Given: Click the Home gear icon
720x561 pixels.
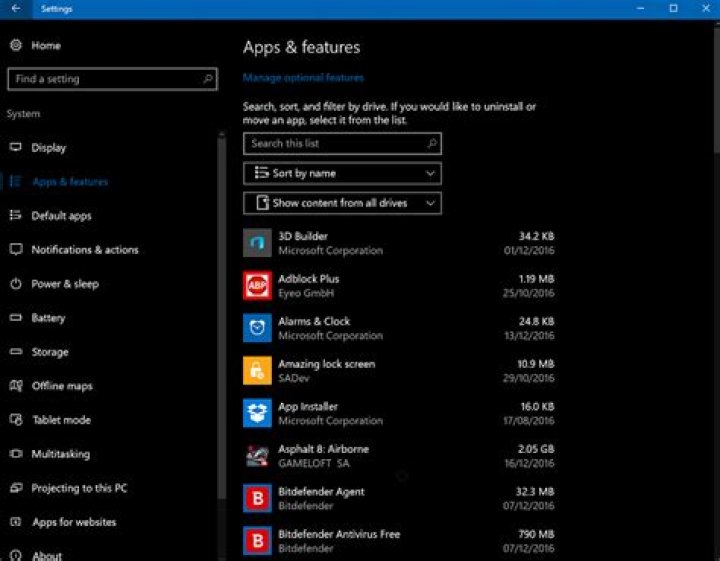Looking at the screenshot, I should (x=16, y=45).
